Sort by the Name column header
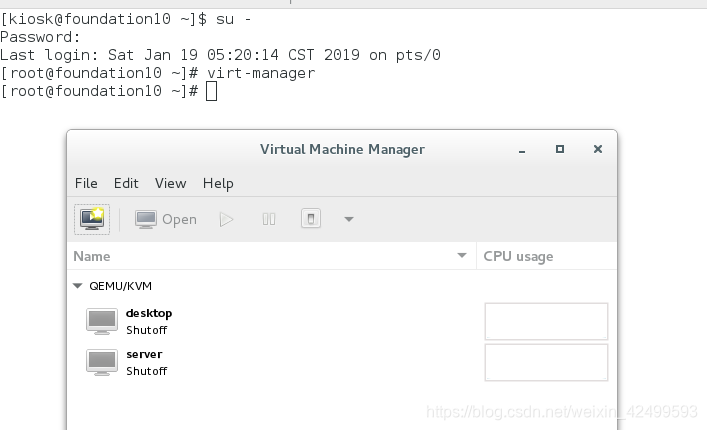Image resolution: width=707 pixels, height=430 pixels. 271,256
